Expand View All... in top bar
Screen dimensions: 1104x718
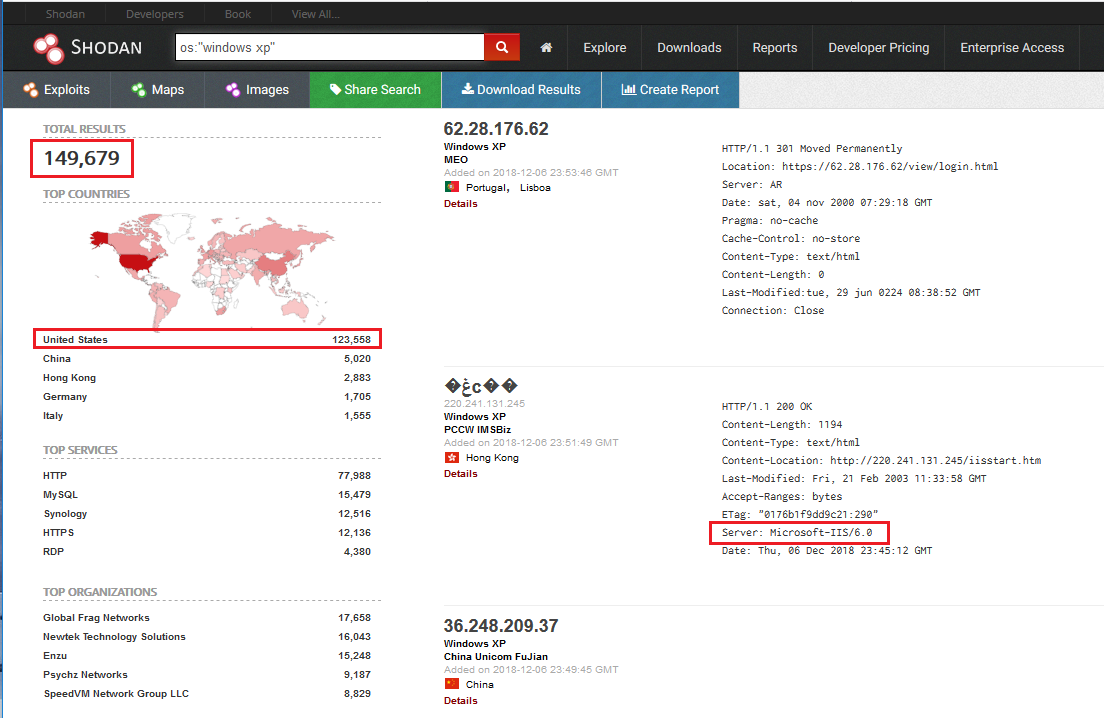click(x=315, y=14)
